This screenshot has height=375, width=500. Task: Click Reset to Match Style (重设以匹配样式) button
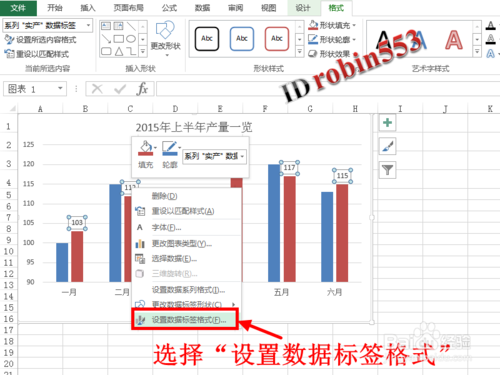[37, 54]
